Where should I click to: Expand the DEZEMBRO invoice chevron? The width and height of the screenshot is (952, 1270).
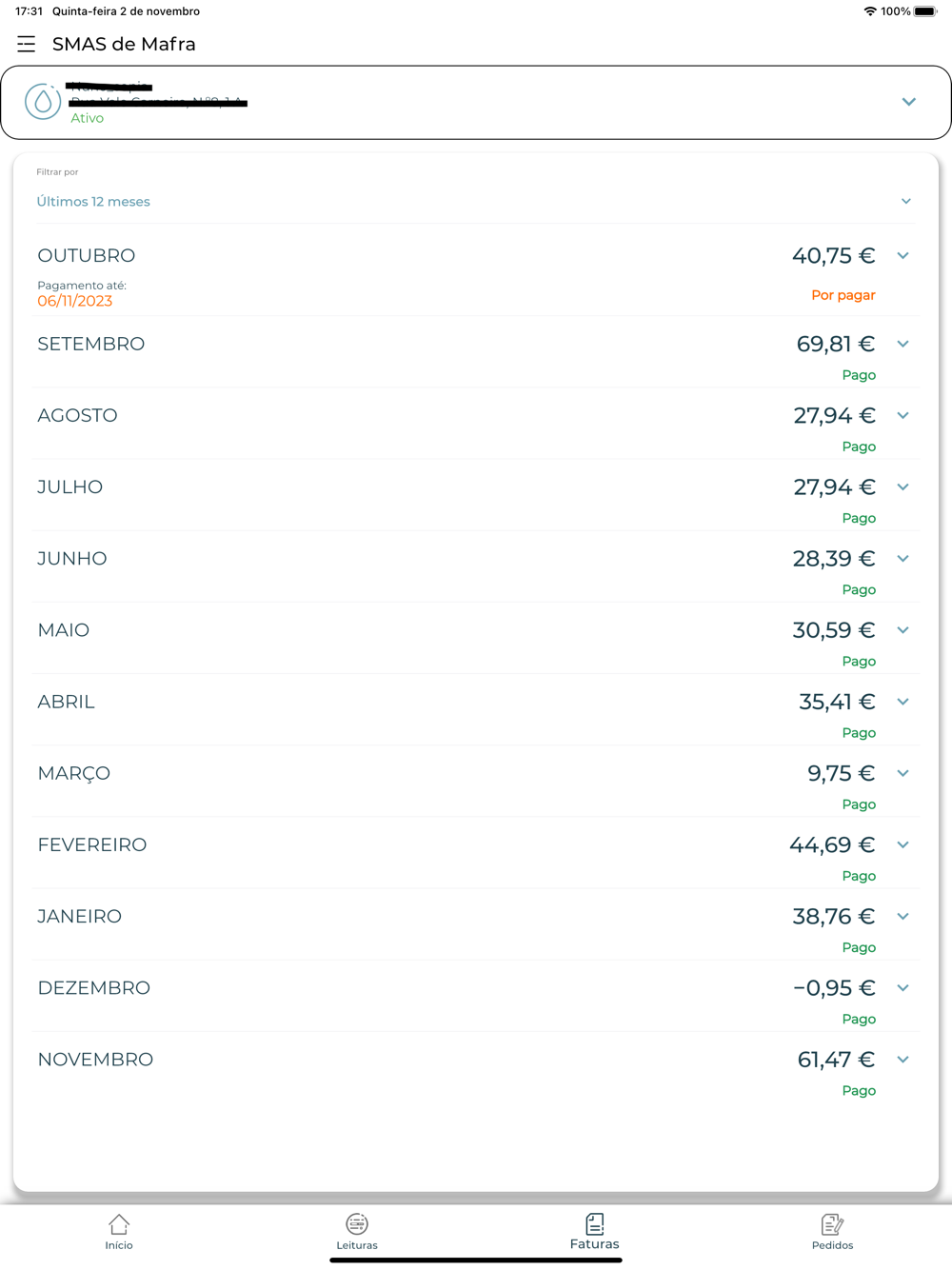[x=902, y=987]
